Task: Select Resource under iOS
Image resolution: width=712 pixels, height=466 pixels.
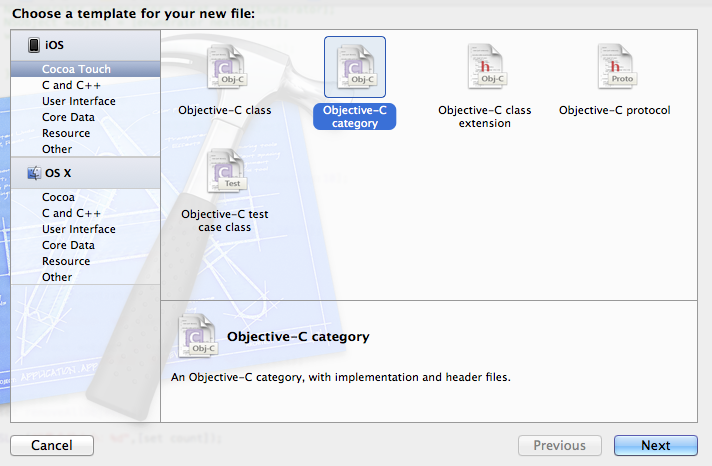Action: pyautogui.click(x=85, y=133)
